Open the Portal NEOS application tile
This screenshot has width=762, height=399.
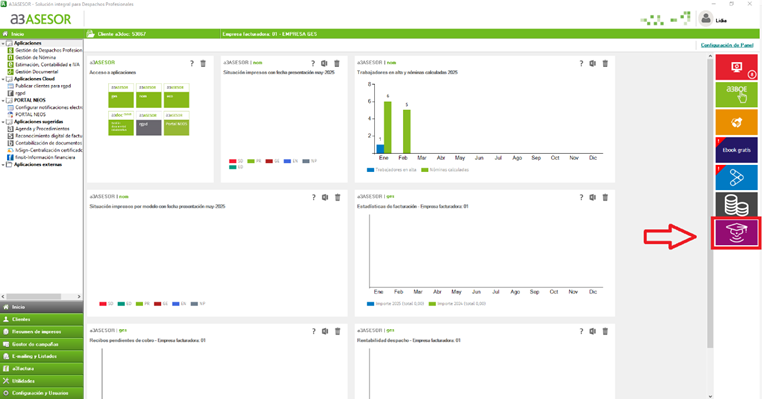click(176, 123)
